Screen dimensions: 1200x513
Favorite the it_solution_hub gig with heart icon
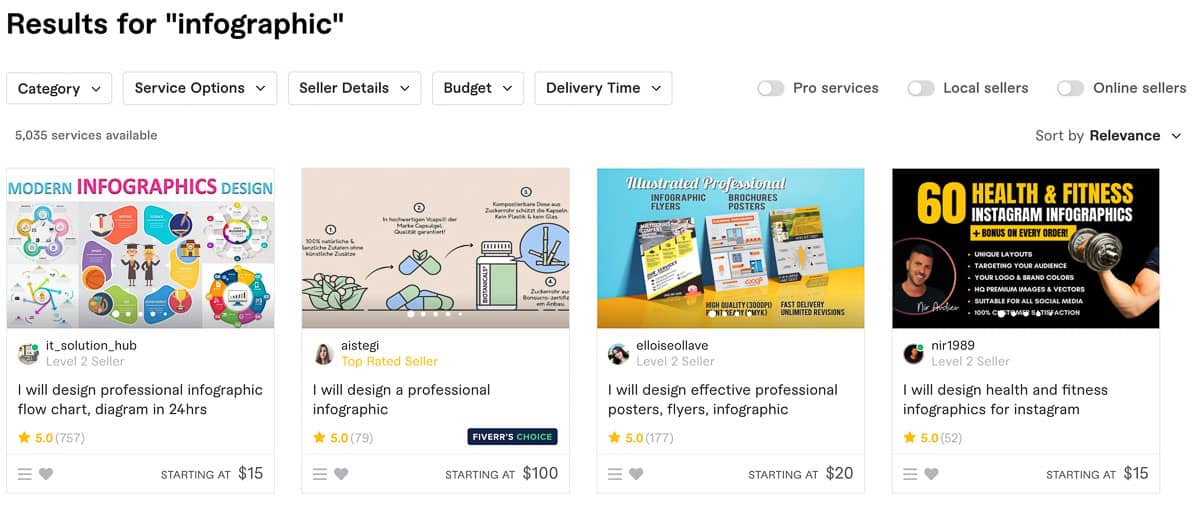[46, 474]
